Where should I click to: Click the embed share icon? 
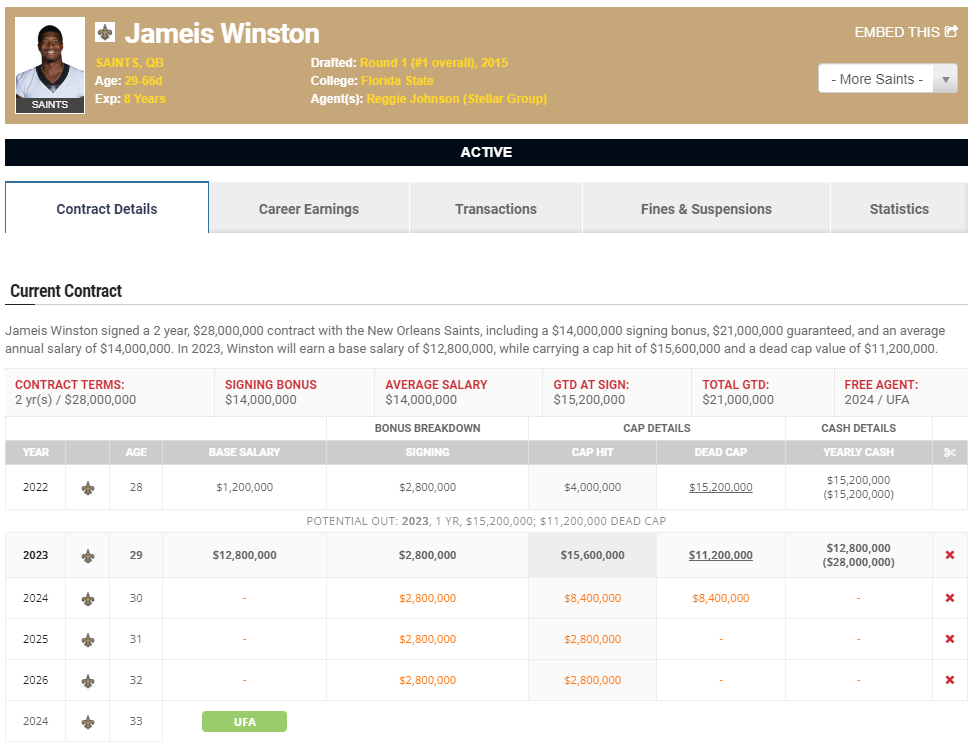point(951,32)
